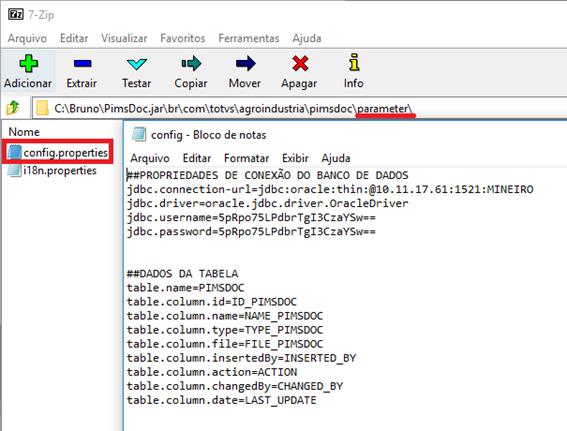Open Notepad's Exibir menu
The width and height of the screenshot is (567, 431).
click(295, 158)
